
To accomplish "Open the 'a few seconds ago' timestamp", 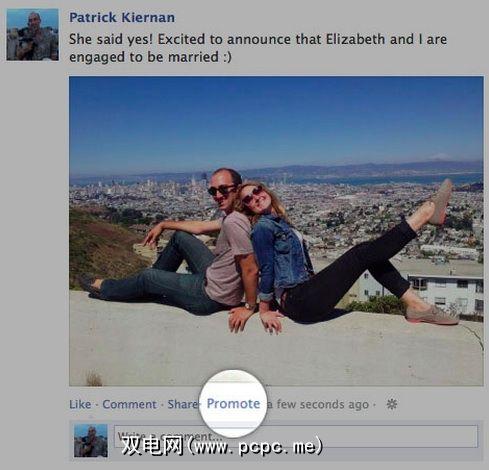I will click(318, 404).
